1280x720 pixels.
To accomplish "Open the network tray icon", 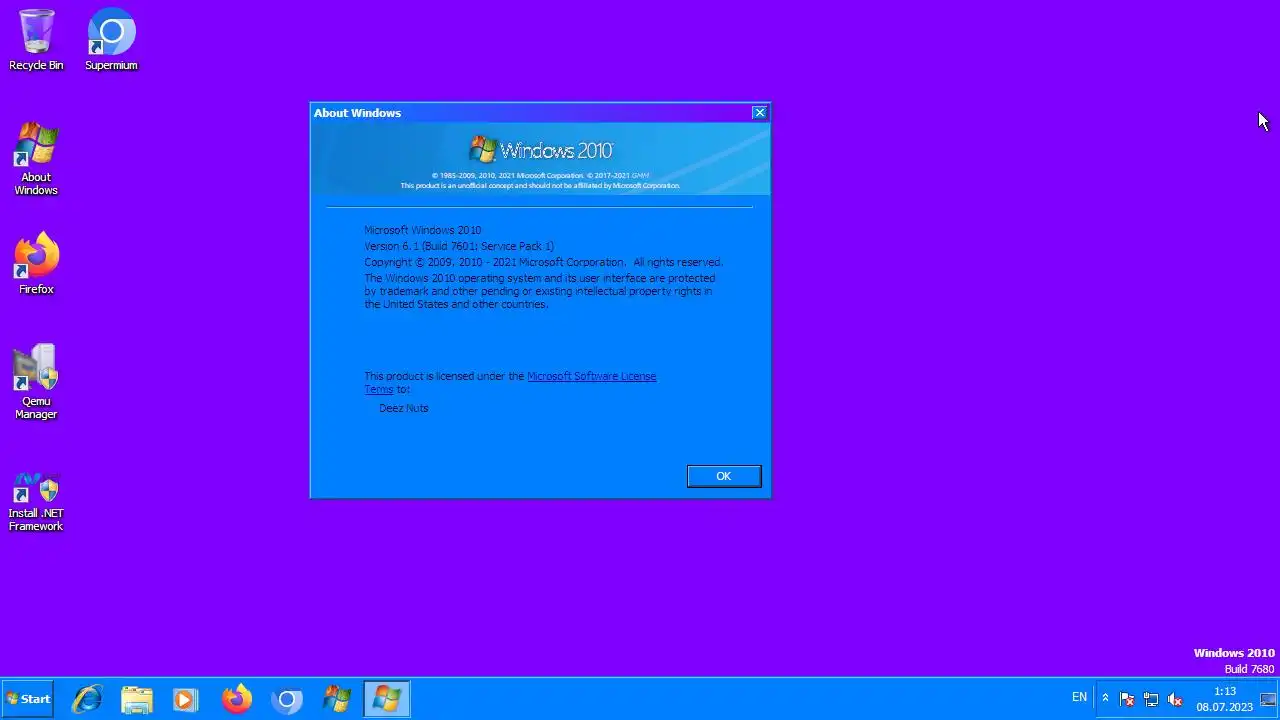I will tap(1151, 699).
